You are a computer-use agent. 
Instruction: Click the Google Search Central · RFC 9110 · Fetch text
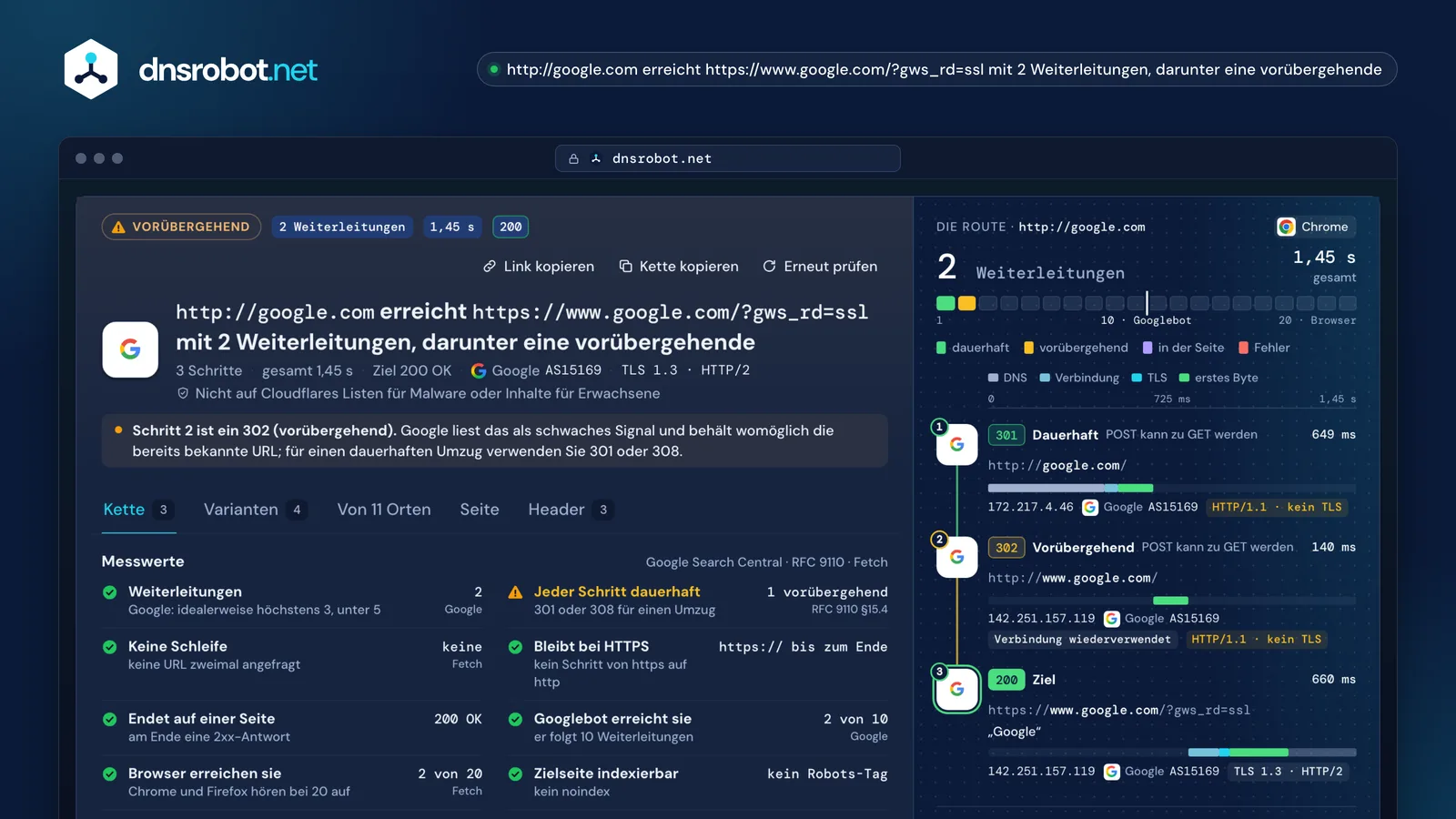[x=766, y=562]
